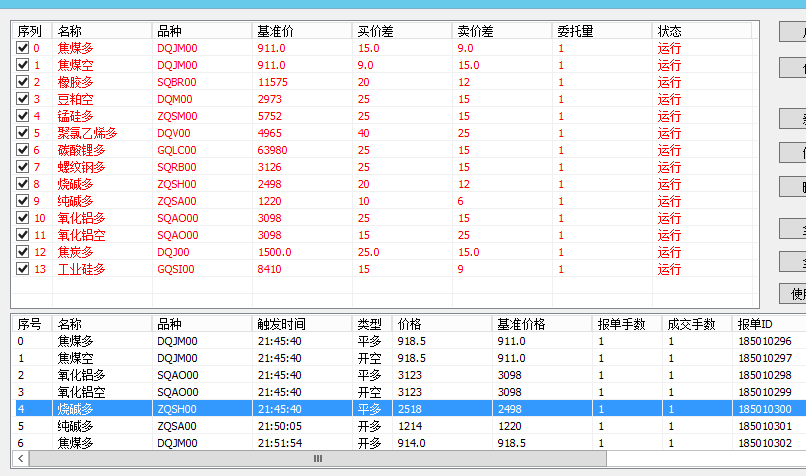Viewport: 806px width, 476px height.
Task: Uncheck the checkbox for row 0 焦煤多
Action: click(23, 48)
